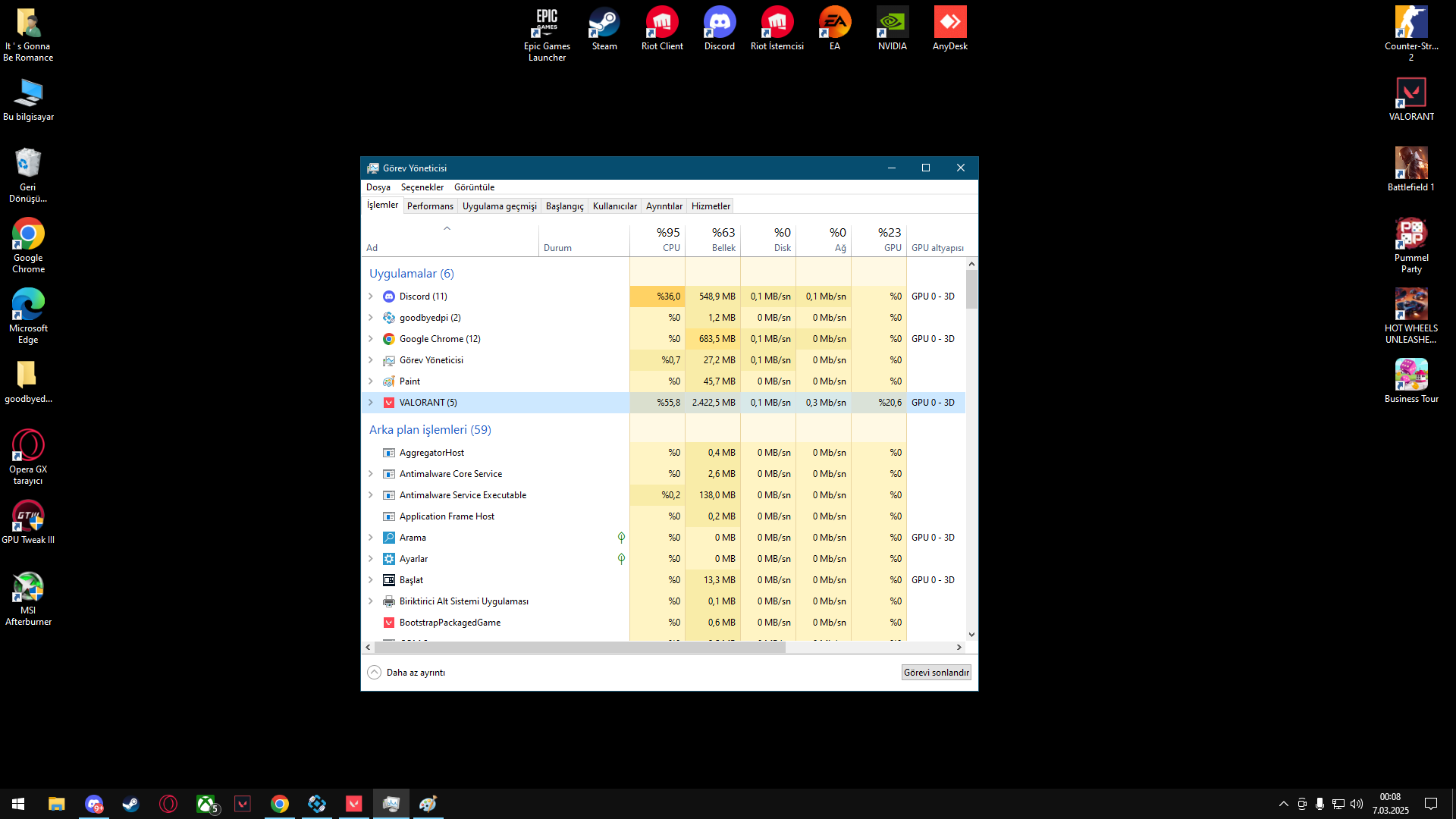Click the horizontal scrollbar right arrow
Image resolution: width=1456 pixels, height=819 pixels.
point(959,648)
